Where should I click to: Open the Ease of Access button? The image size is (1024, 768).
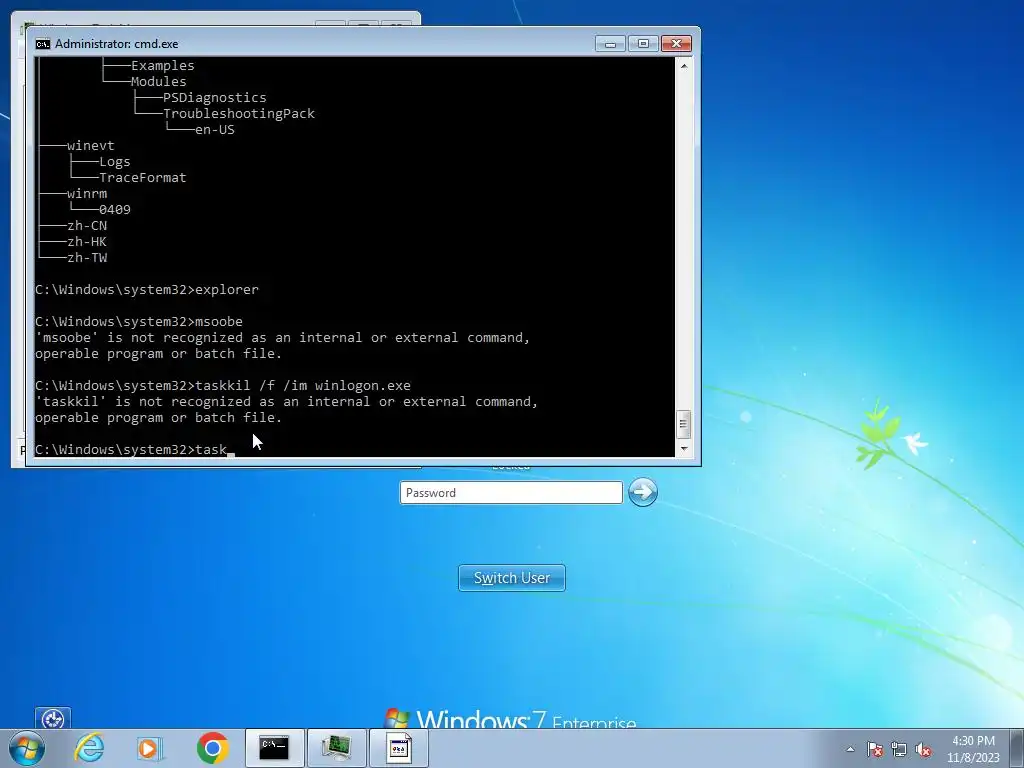[x=53, y=718]
